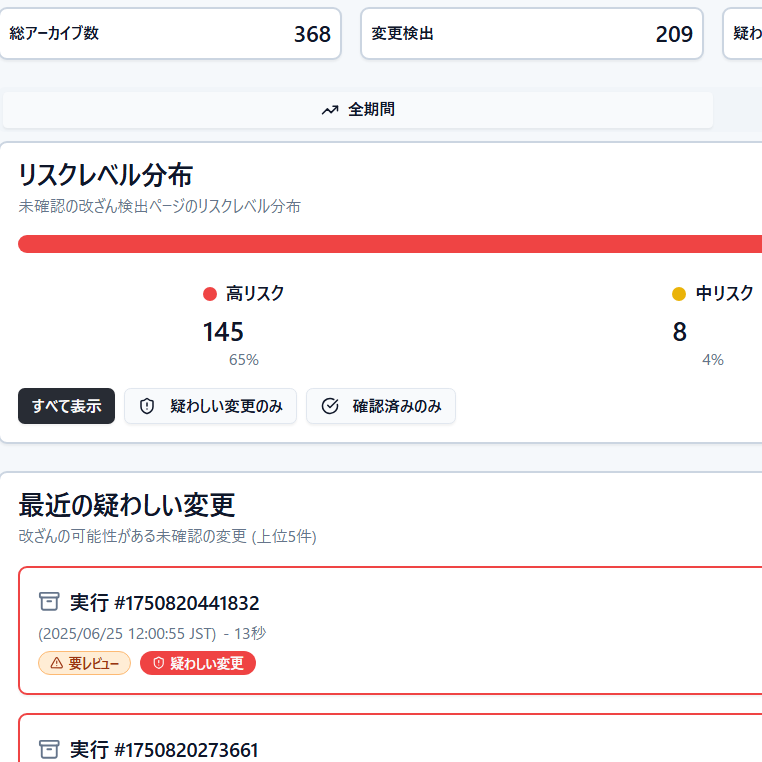
Task: Open run title 実行 #1750820273661
Action: coord(164,749)
